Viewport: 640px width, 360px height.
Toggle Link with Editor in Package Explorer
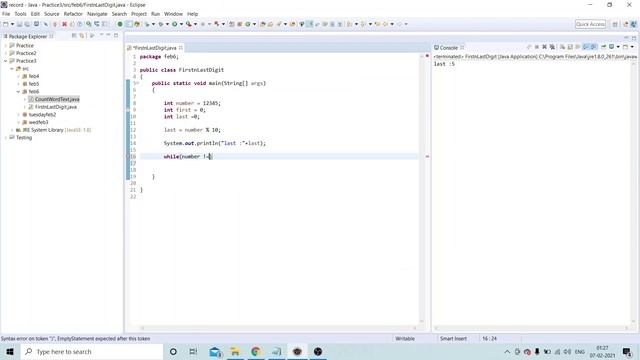pyautogui.click(x=82, y=36)
